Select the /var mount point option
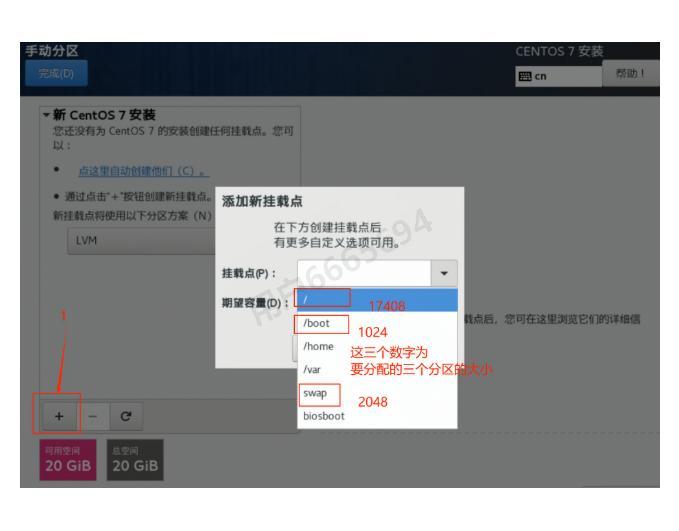 tap(377, 369)
